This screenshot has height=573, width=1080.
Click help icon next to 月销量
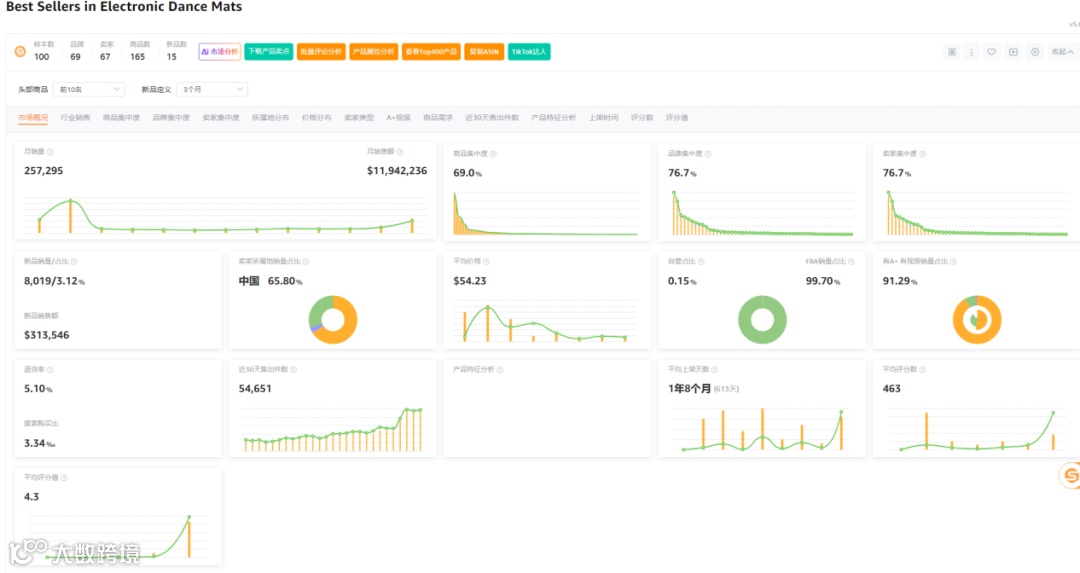[50, 152]
